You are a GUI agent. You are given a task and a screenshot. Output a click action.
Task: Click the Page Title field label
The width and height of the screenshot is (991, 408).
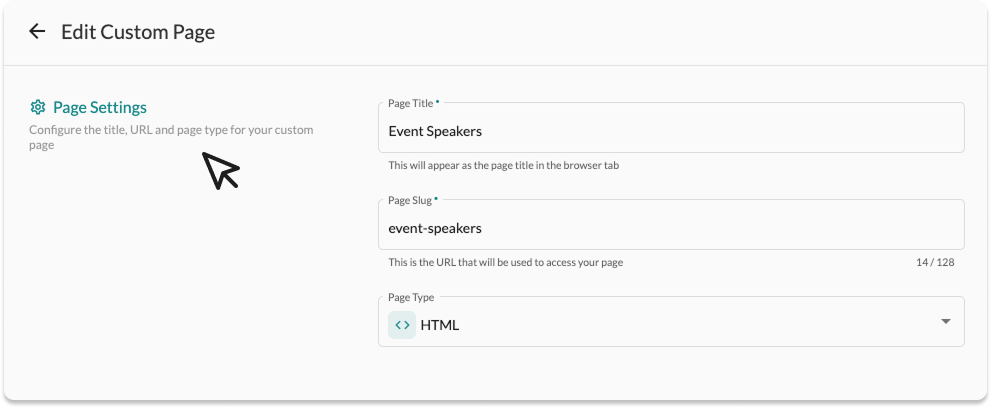tap(410, 103)
